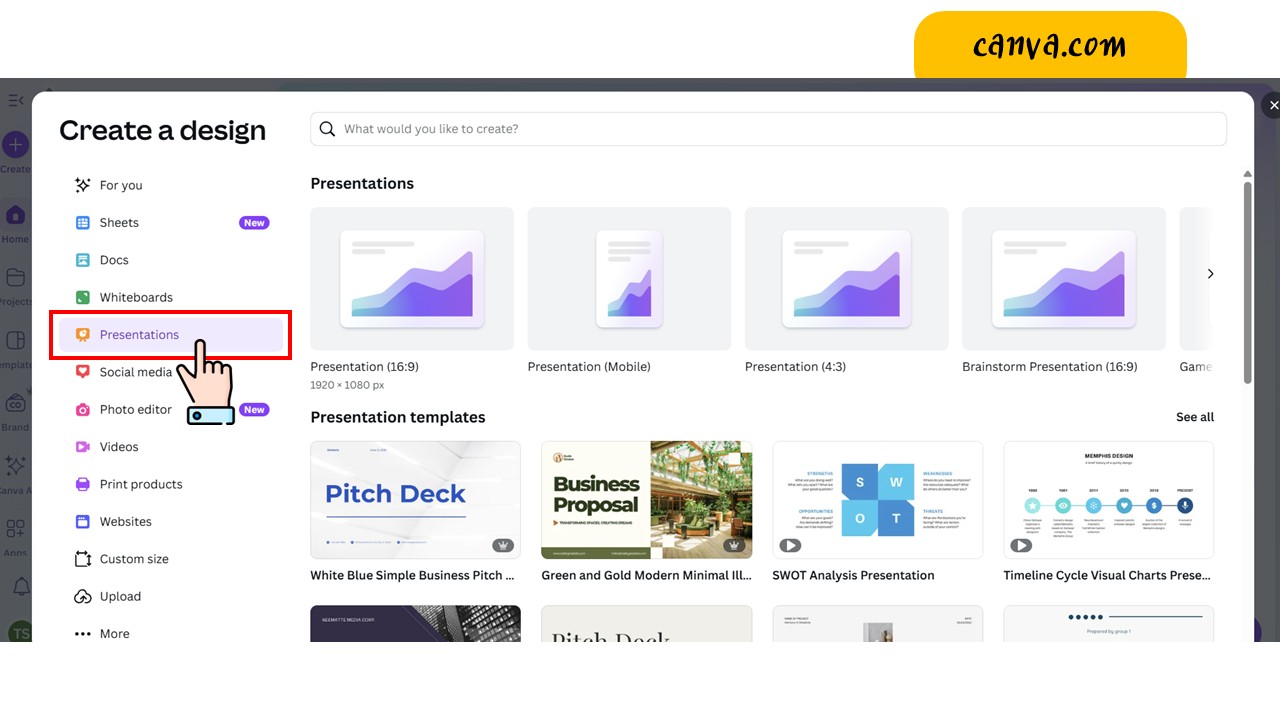Click the crown badge on Business Proposal template
The image size is (1280, 720).
(735, 546)
